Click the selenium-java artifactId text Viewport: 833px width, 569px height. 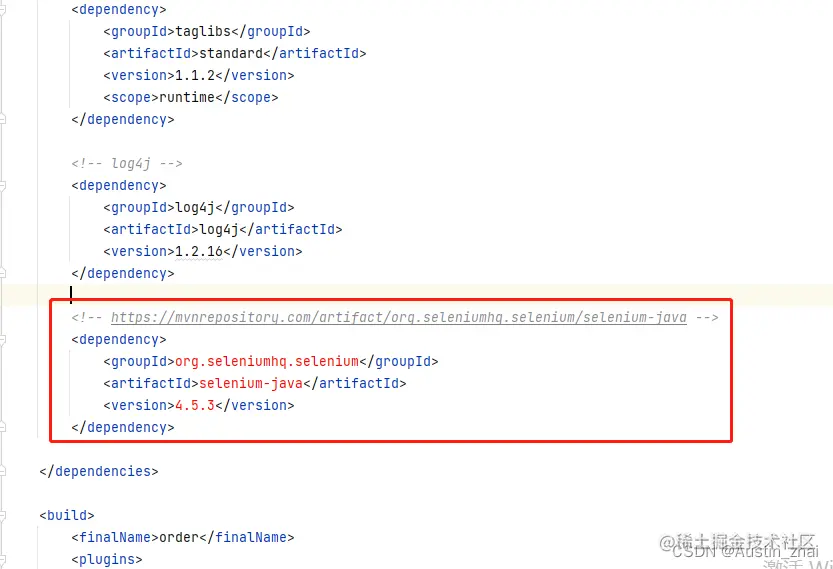pos(251,384)
